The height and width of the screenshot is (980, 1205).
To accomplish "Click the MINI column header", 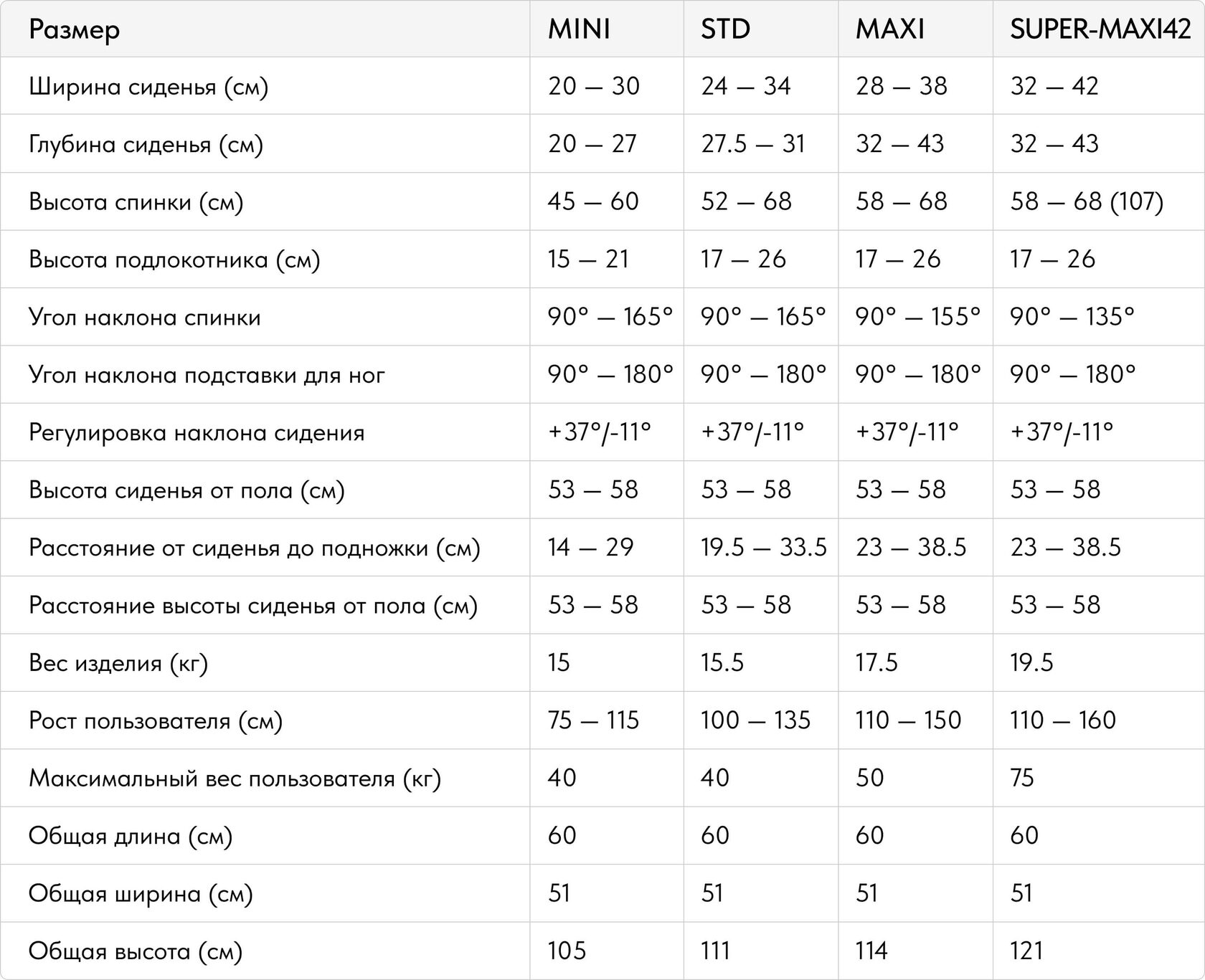I will [x=579, y=29].
